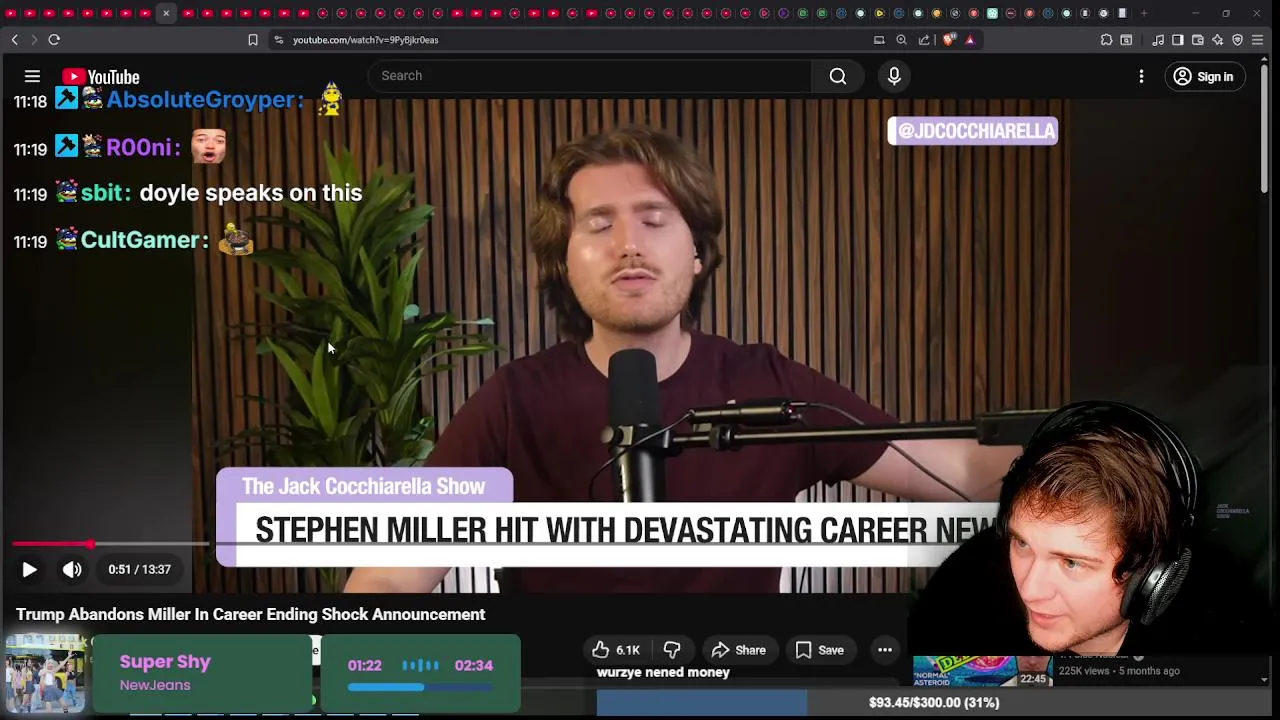1280x720 pixels.
Task: Open the address bar magnifier zoom icon
Action: 901,40
